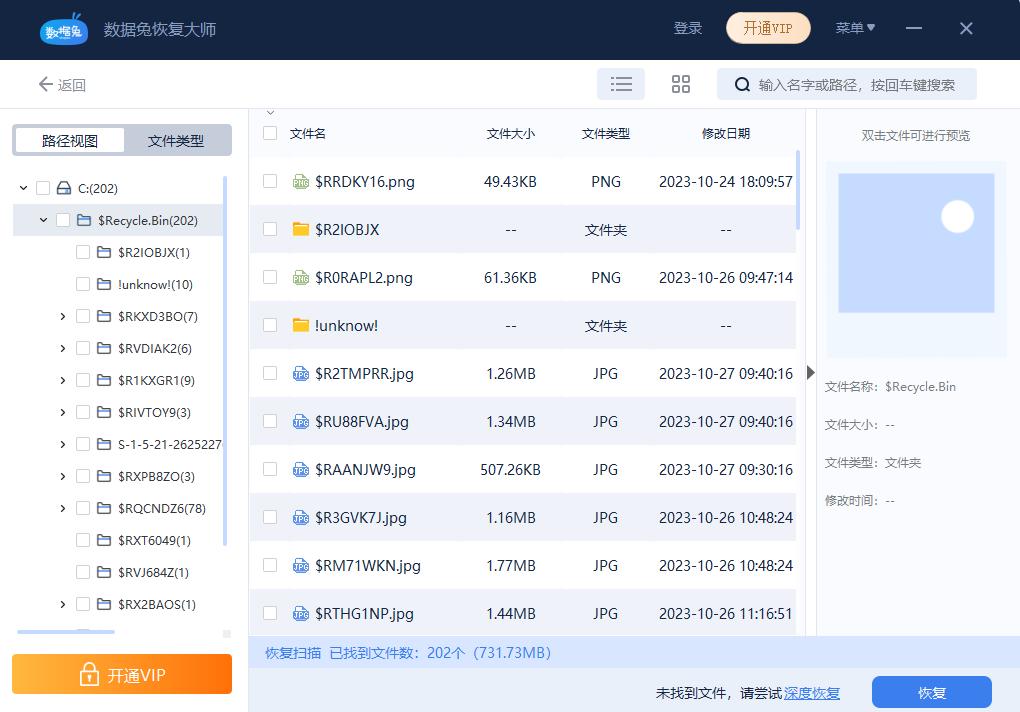The image size is (1020, 712).
Task: Select the list view icon
Action: point(621,84)
